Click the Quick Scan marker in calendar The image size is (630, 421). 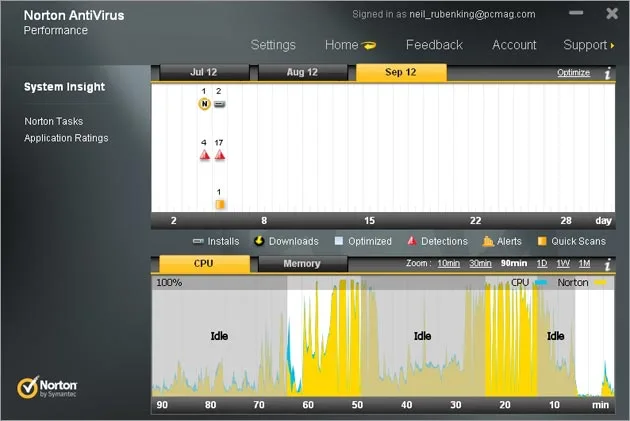pos(220,204)
